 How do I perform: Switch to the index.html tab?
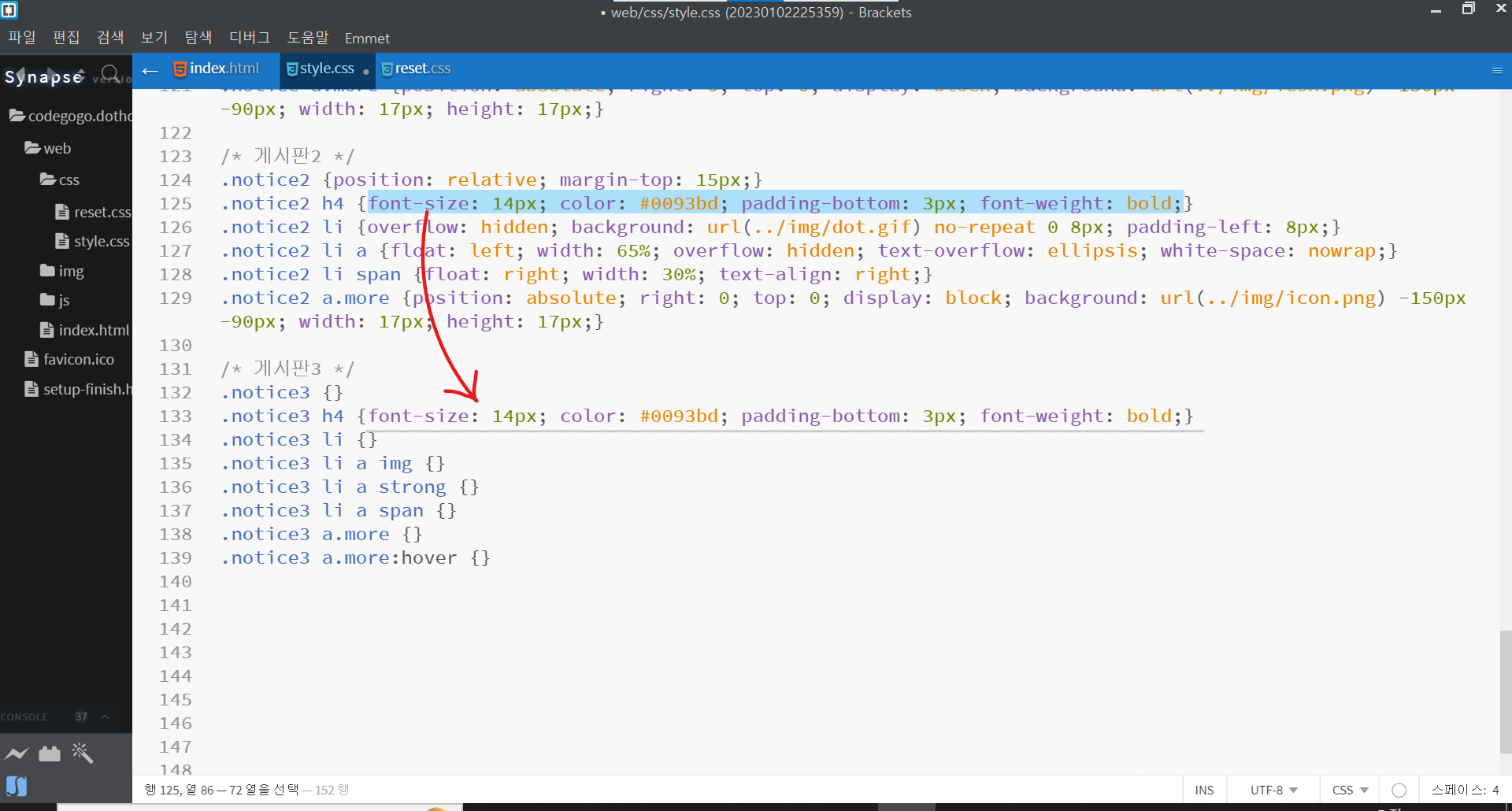click(217, 69)
